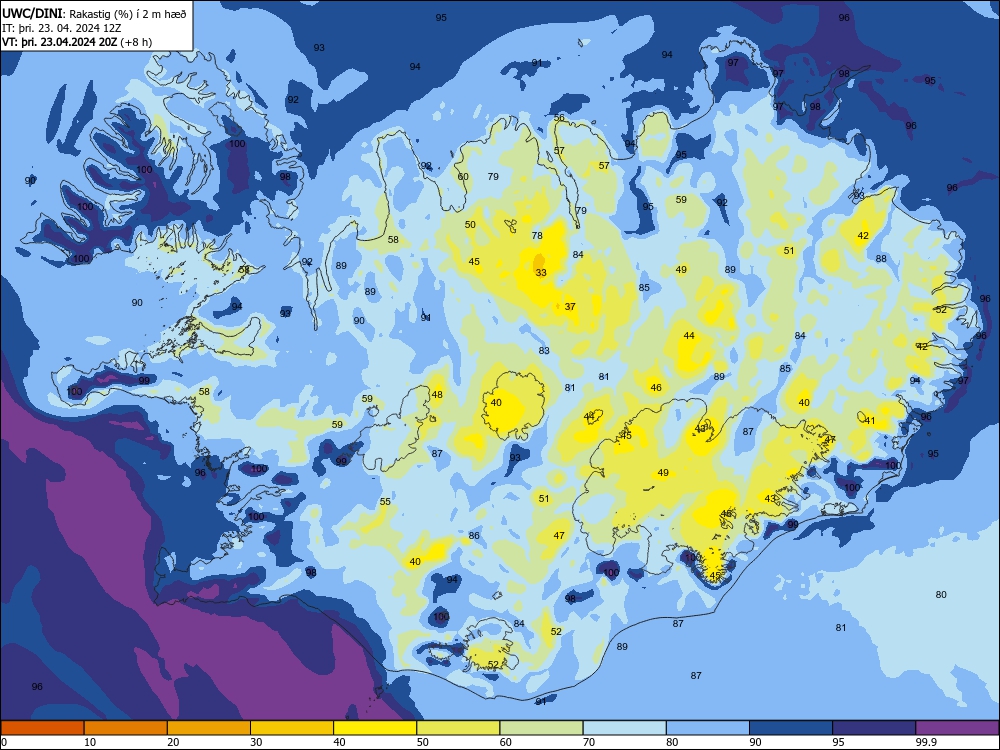Click the humidity value 48 on the map
This screenshot has width=1000, height=750.
pos(437,394)
